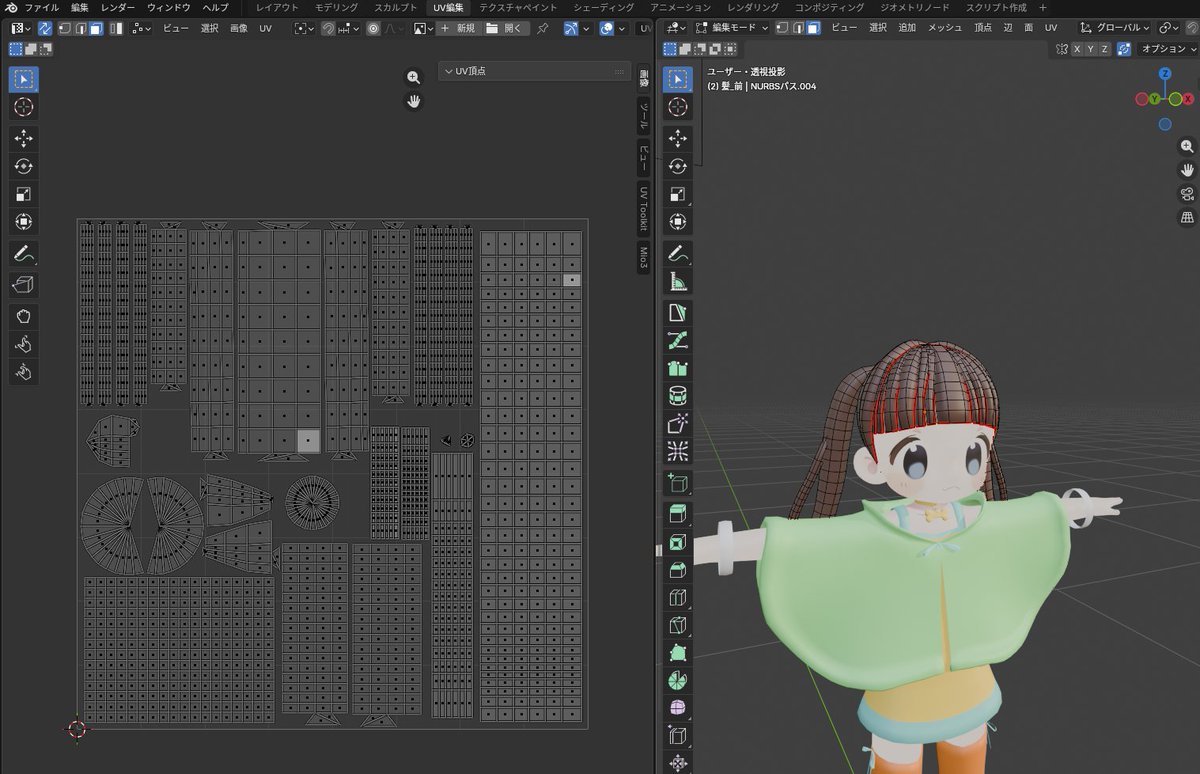
Task: Open the Mio3 sidebar tab
Action: (644, 259)
